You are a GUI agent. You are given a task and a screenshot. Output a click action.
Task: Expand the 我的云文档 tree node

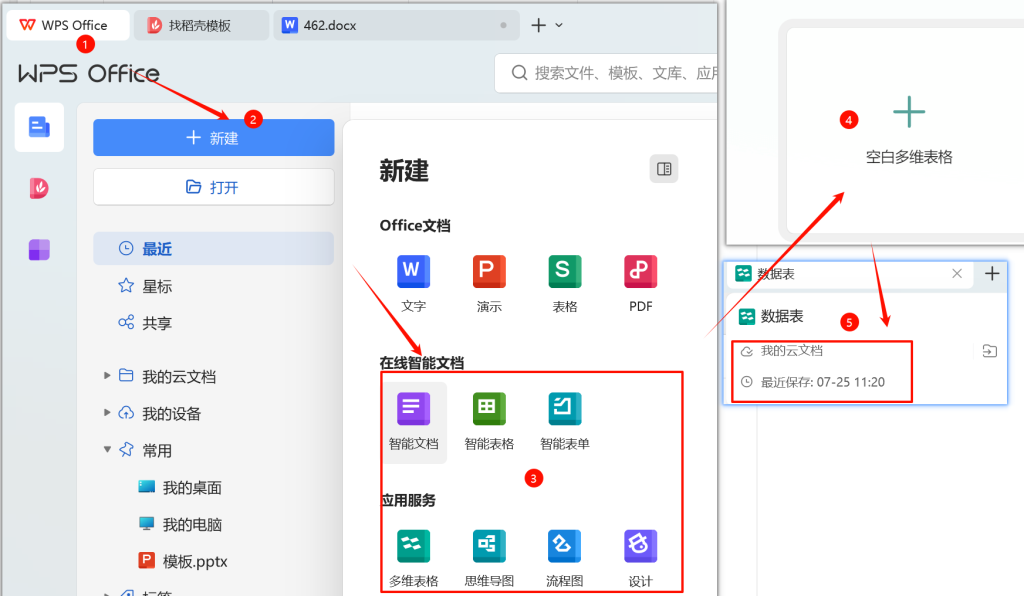pos(107,375)
